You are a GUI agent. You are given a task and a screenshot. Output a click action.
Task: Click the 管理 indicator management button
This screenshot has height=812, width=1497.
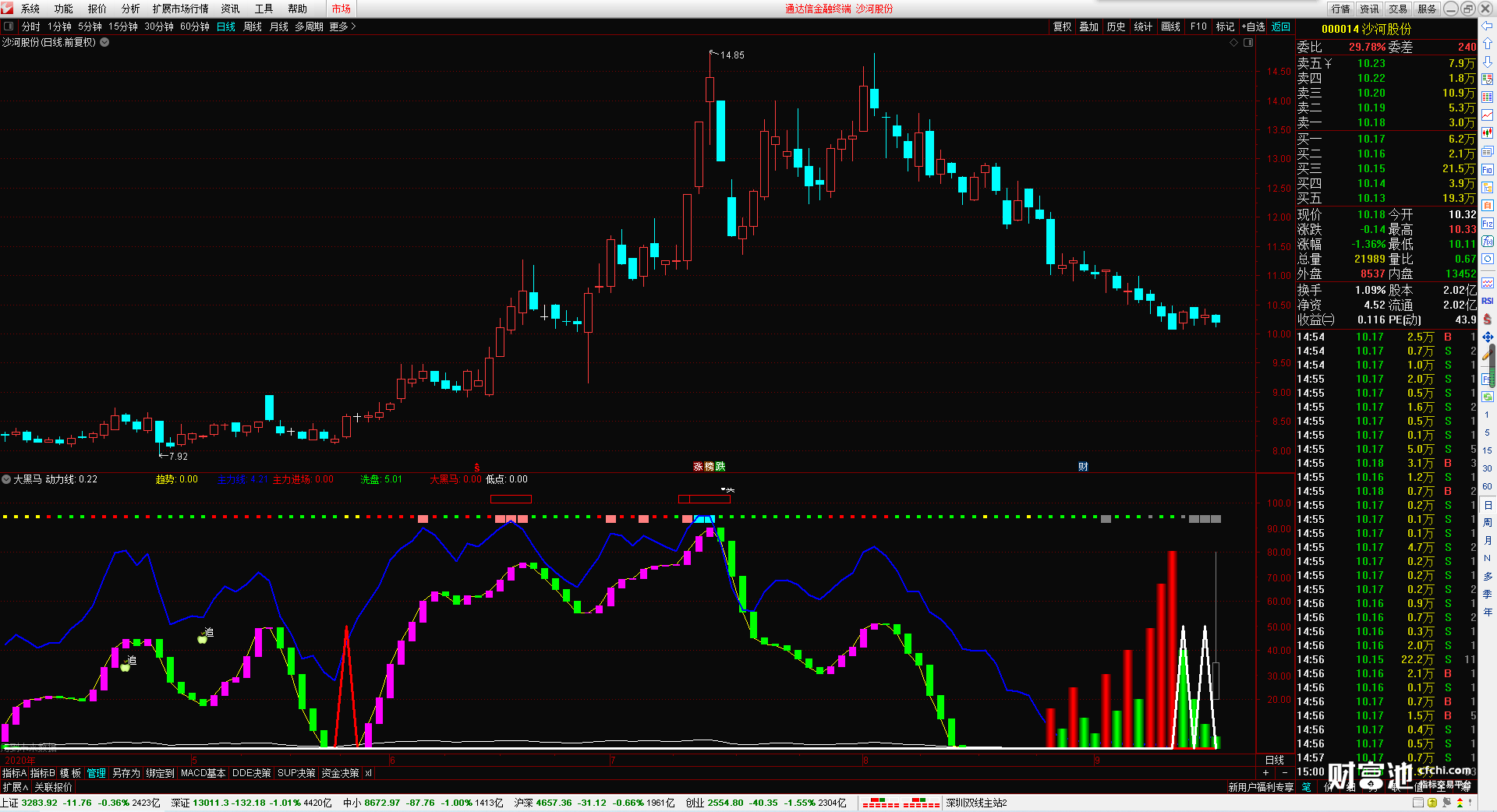97,773
